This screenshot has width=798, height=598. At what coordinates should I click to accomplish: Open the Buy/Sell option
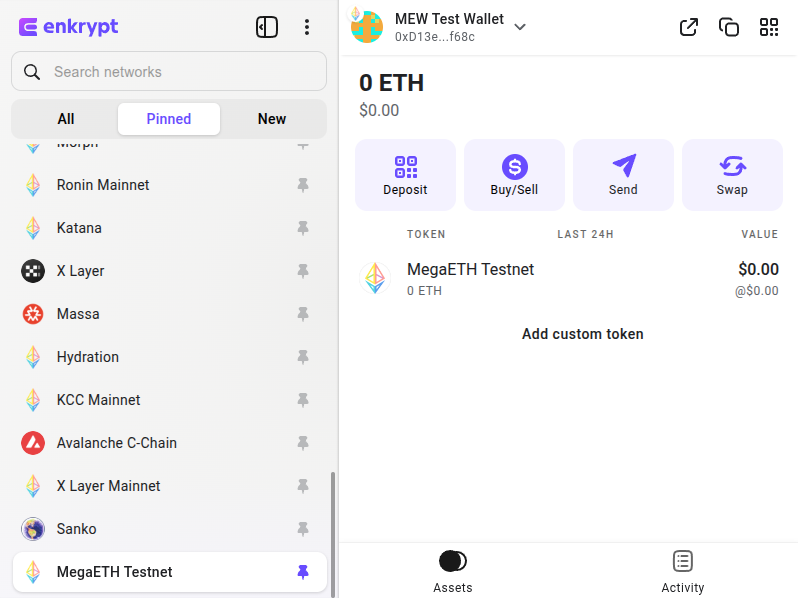click(514, 175)
